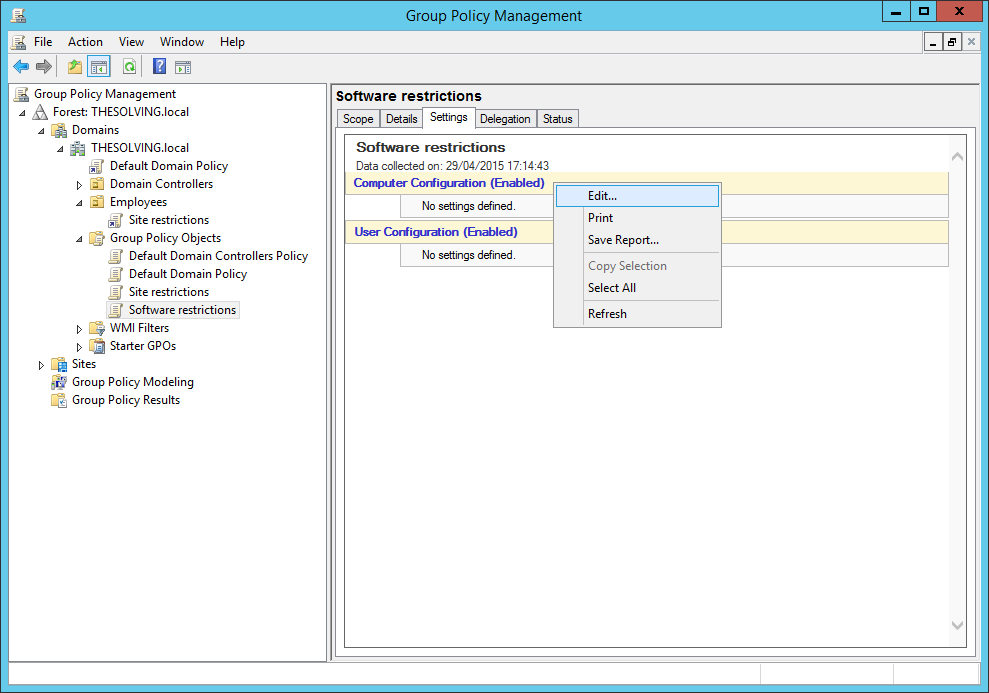This screenshot has height=693, width=989.
Task: Click User Configuration (Enabled) link
Action: pos(435,231)
